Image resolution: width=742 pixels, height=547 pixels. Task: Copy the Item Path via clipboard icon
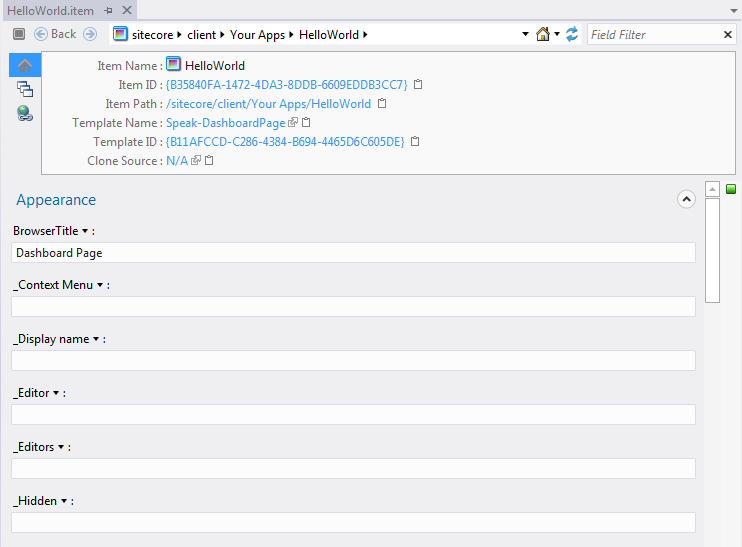(x=382, y=104)
